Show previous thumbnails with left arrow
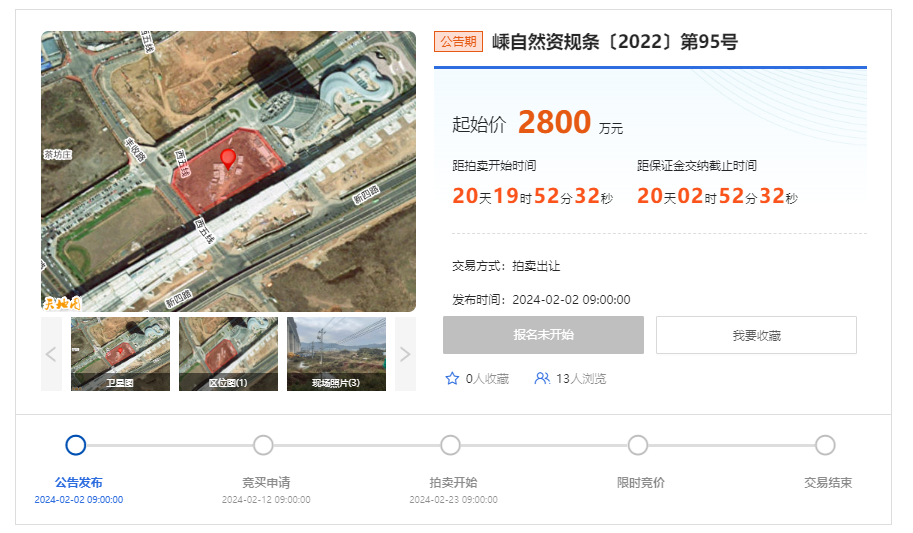The image size is (913, 533). [x=51, y=354]
